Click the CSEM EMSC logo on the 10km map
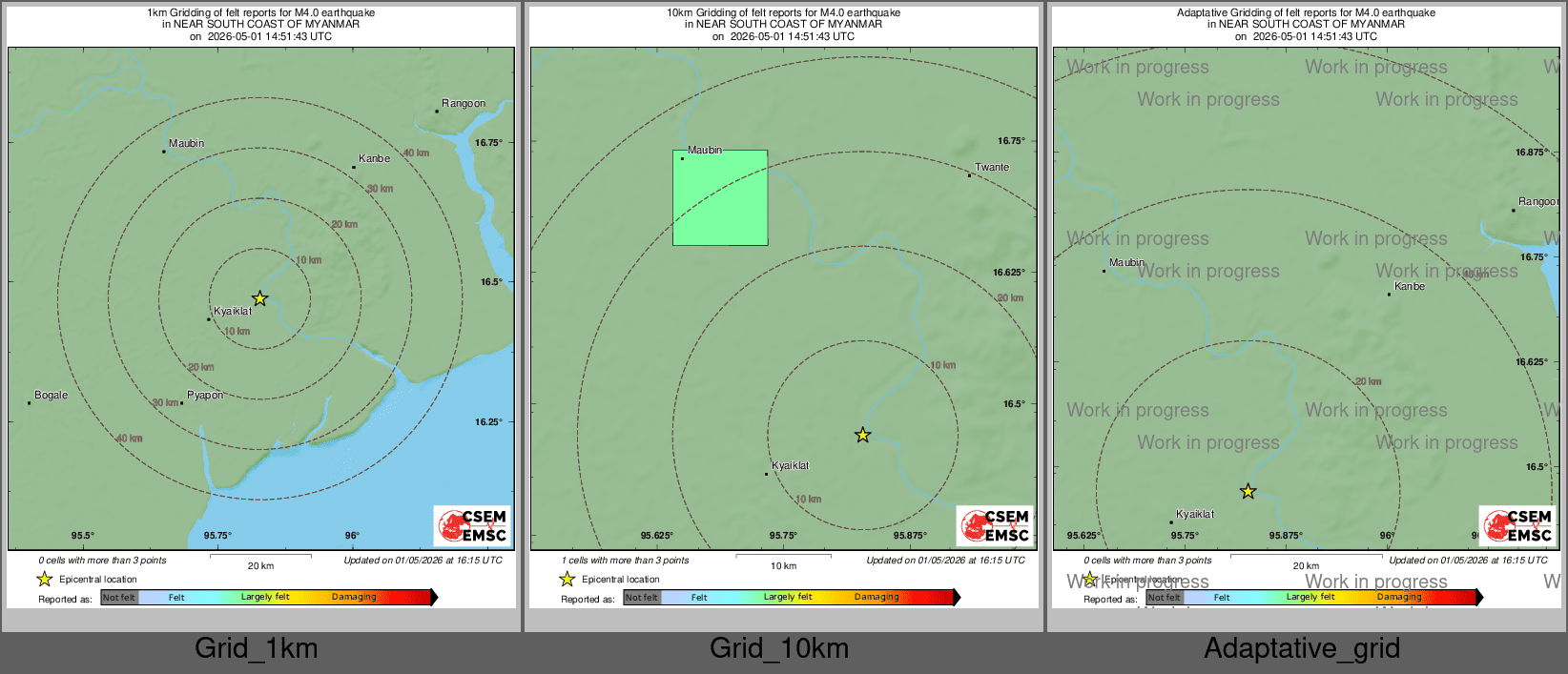 [995, 525]
